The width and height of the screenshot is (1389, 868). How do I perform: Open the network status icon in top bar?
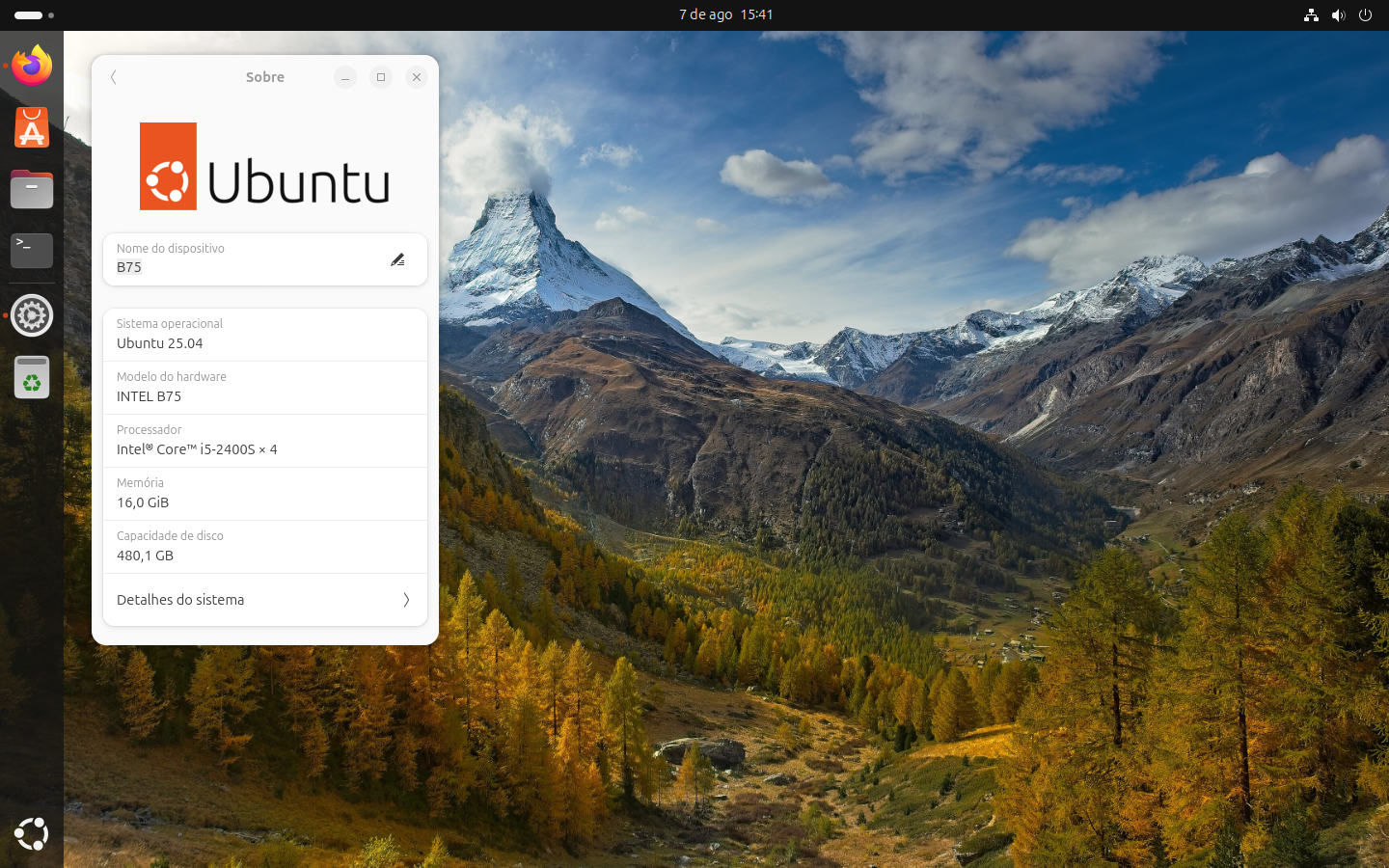(x=1311, y=14)
